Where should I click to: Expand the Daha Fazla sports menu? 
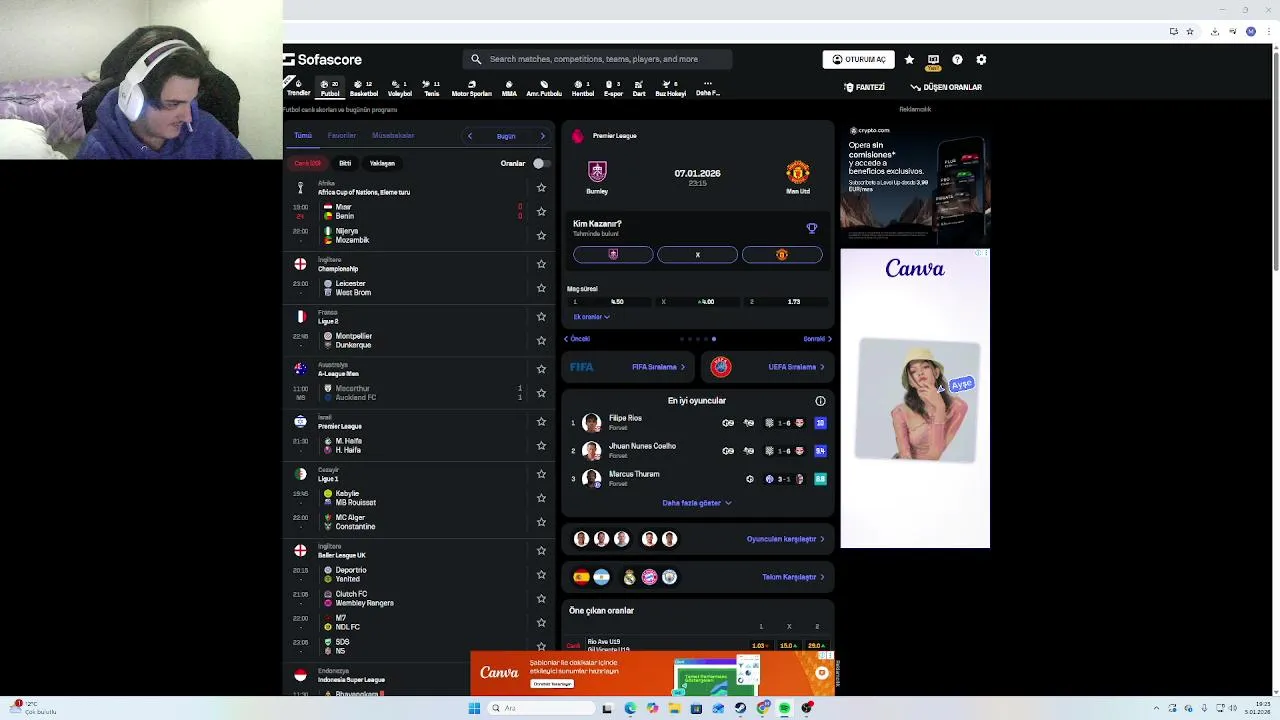[708, 88]
